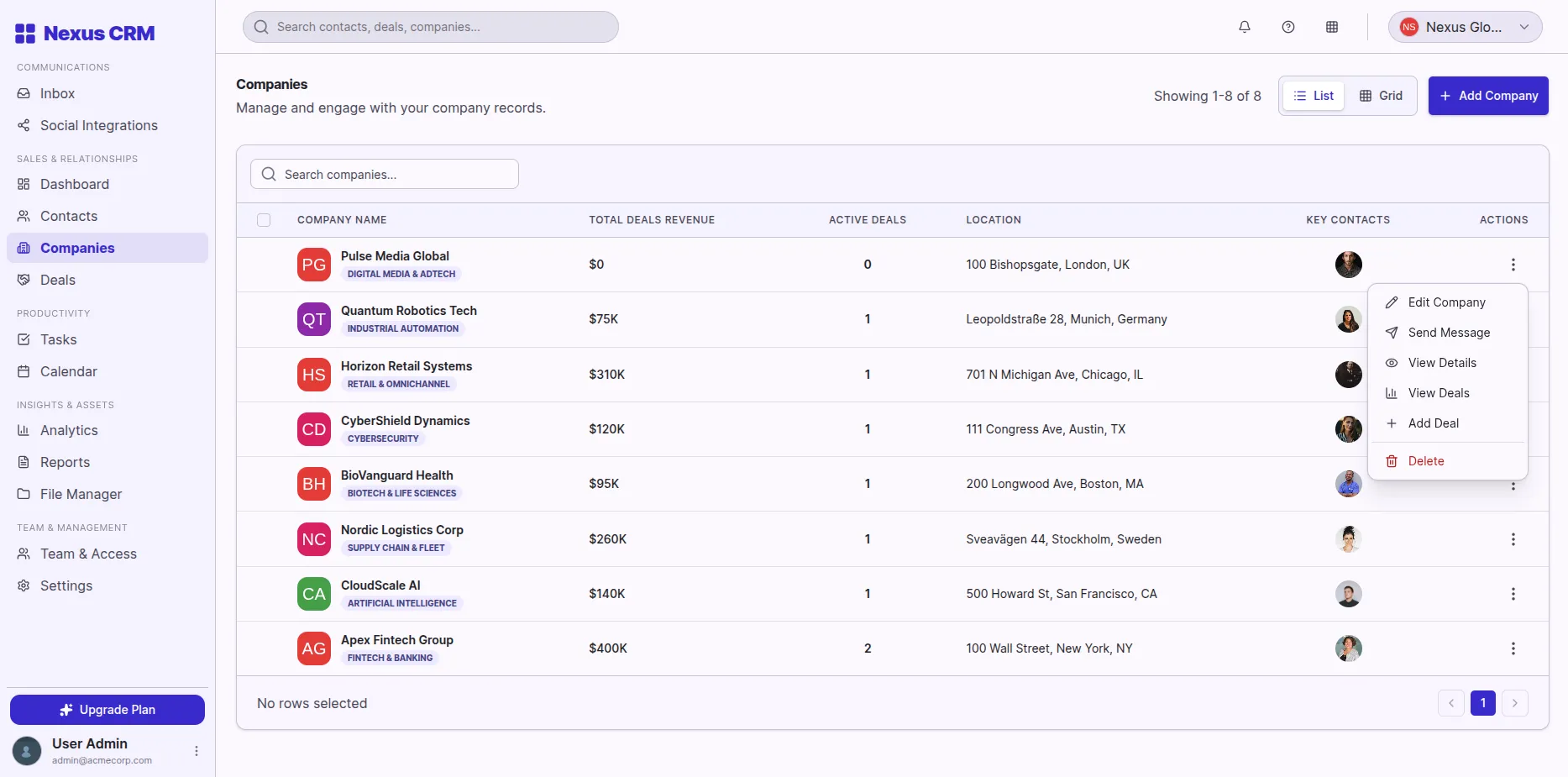1568x777 pixels.
Task: Click the Nexus CRM logo
Action: click(x=85, y=34)
